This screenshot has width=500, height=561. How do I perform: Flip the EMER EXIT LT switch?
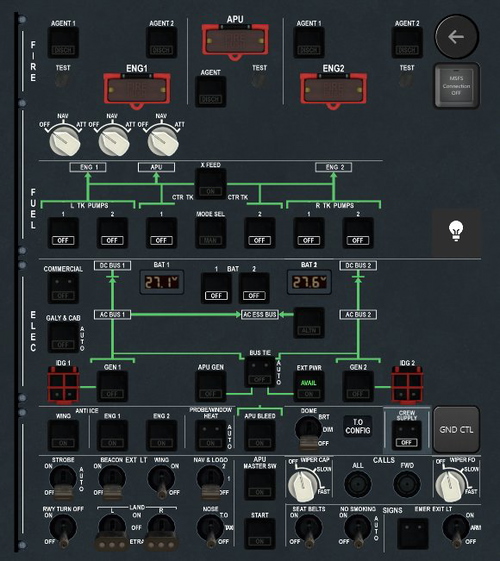456,531
